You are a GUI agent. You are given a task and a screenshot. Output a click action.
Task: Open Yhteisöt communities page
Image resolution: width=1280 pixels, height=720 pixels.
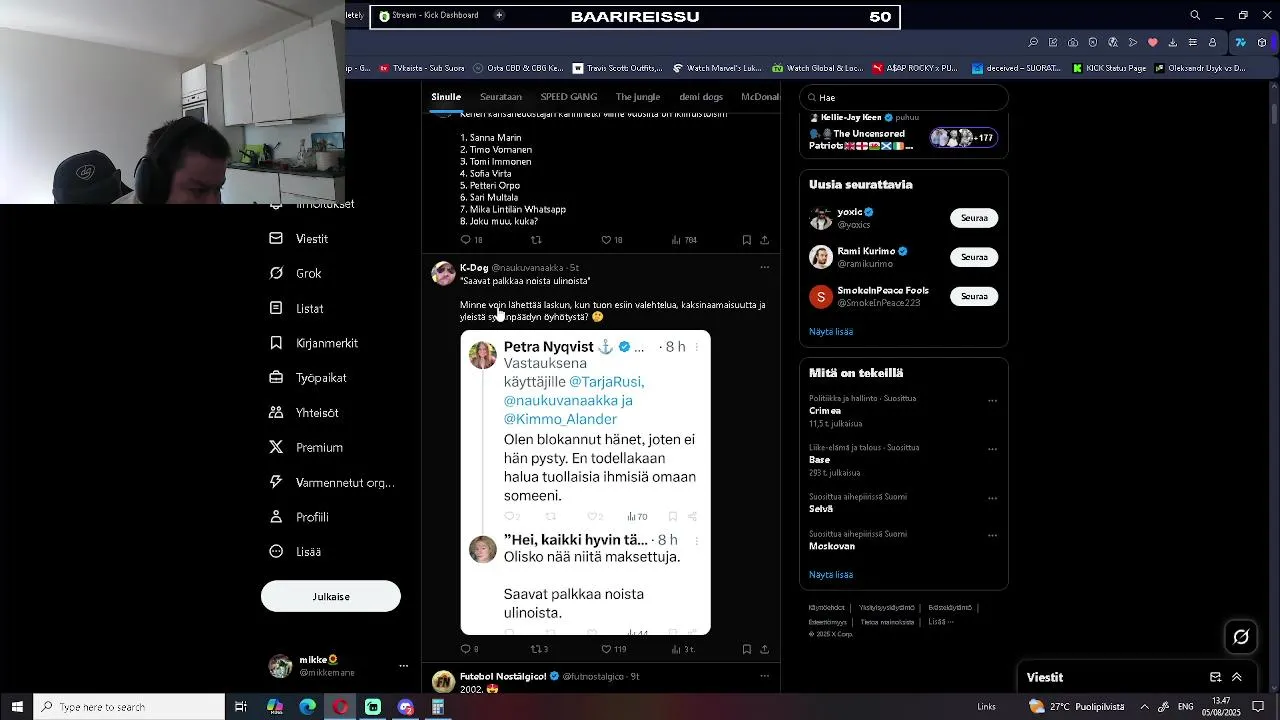click(304, 413)
